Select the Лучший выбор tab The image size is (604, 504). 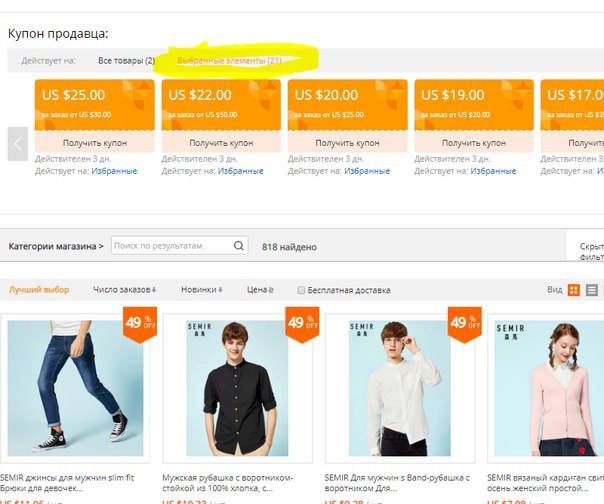tap(39, 290)
